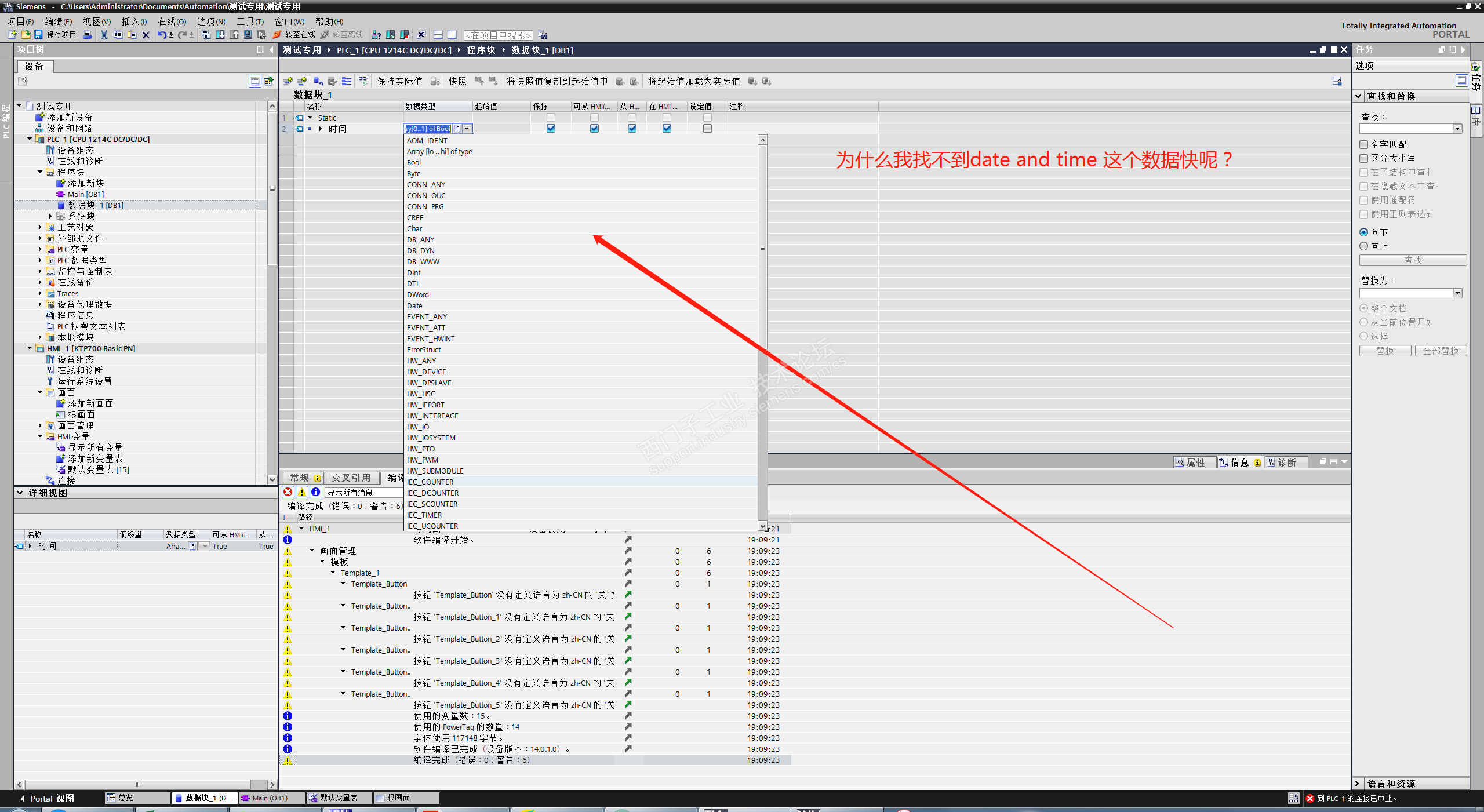Click the 快照 snapshot button

457,81
